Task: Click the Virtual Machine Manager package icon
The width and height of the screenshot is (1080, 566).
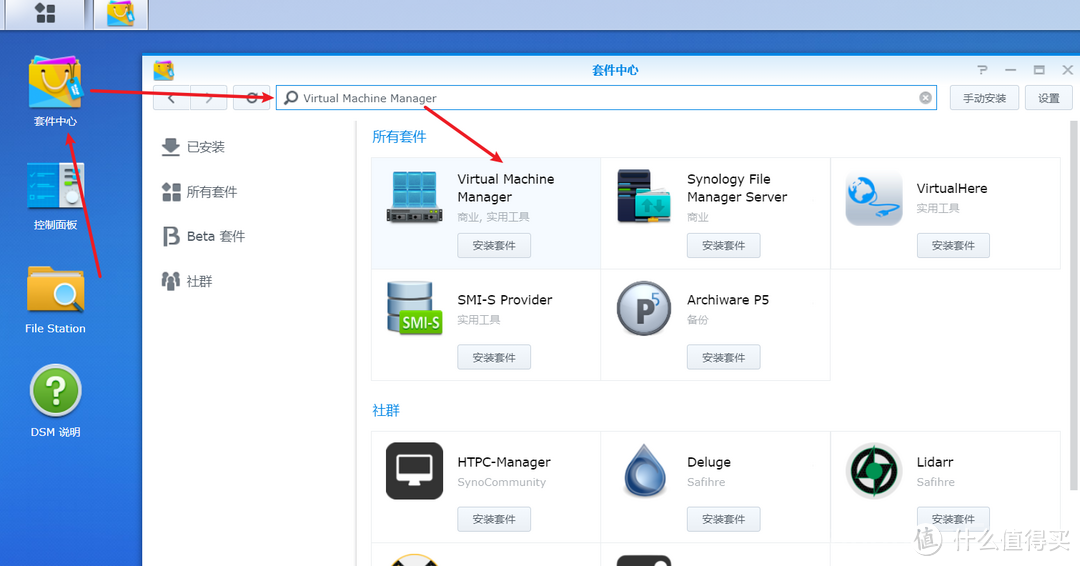Action: coord(414,197)
